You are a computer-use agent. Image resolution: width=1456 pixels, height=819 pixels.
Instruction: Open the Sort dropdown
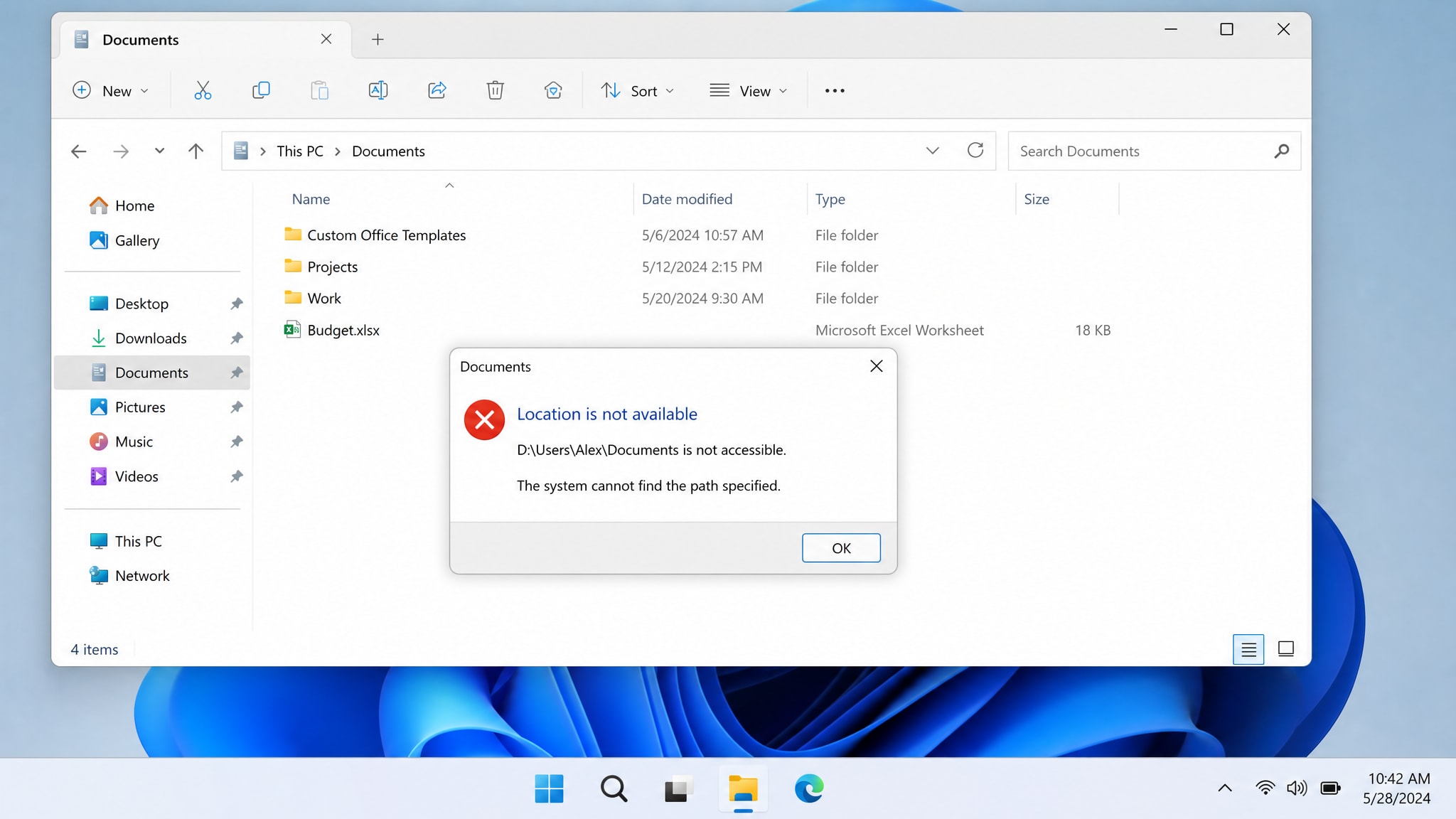pyautogui.click(x=637, y=90)
